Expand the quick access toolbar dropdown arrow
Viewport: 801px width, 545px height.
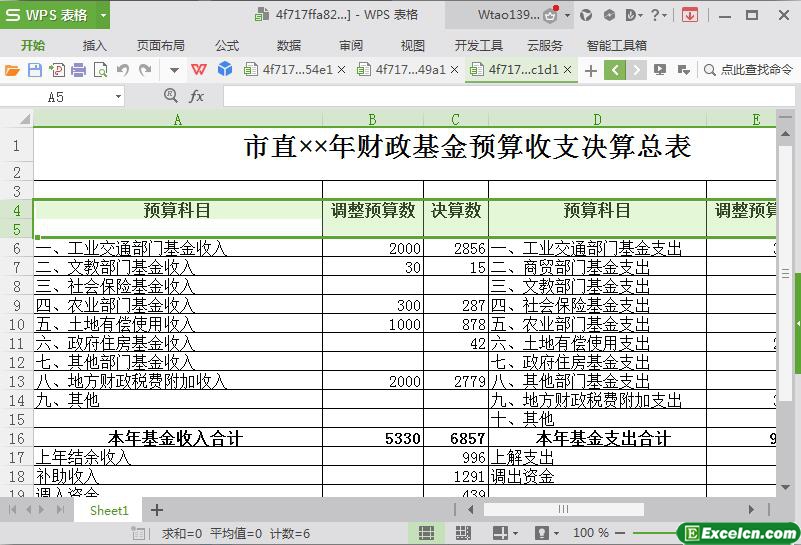[174, 70]
